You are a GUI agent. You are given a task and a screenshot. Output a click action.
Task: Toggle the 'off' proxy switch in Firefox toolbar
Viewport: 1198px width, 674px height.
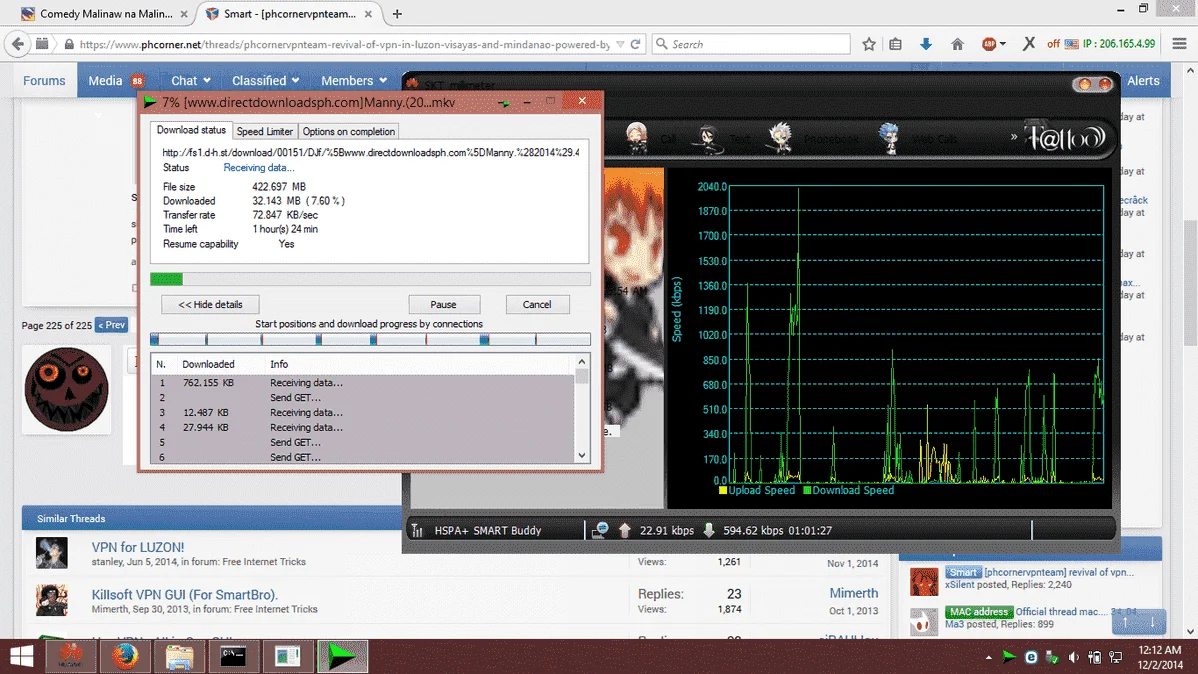1053,44
